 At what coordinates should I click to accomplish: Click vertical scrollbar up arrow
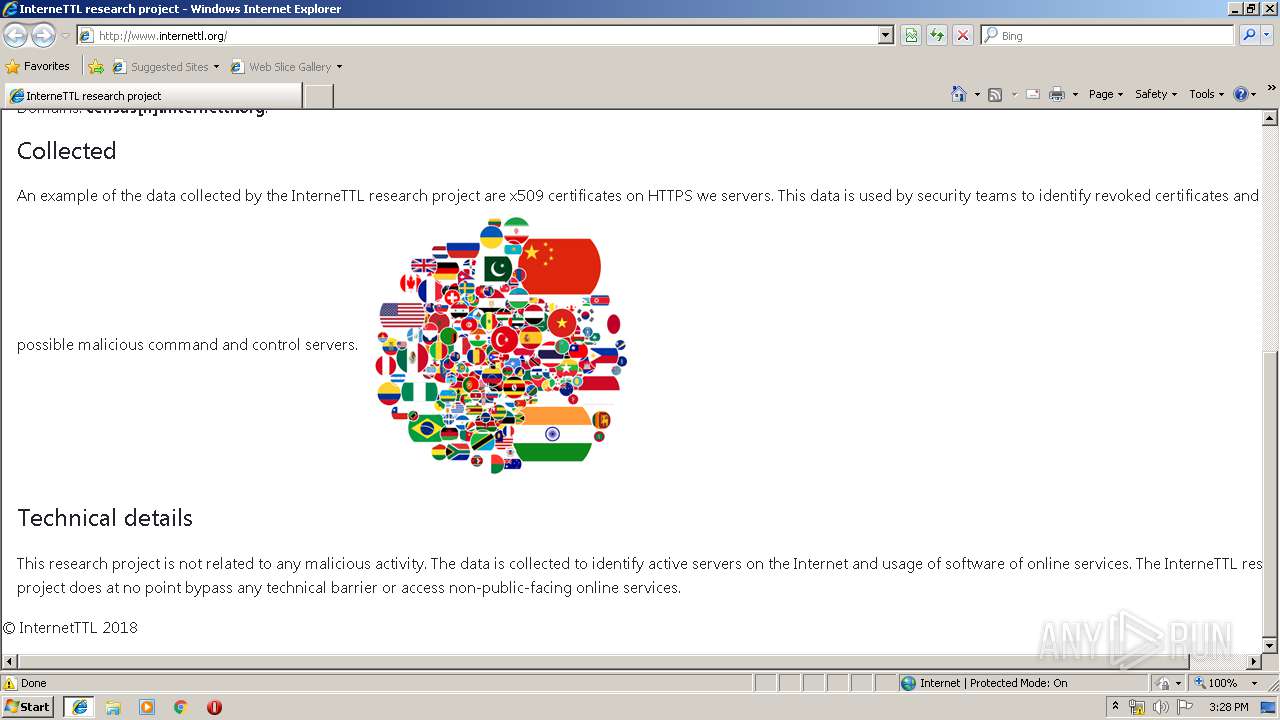click(1271, 119)
